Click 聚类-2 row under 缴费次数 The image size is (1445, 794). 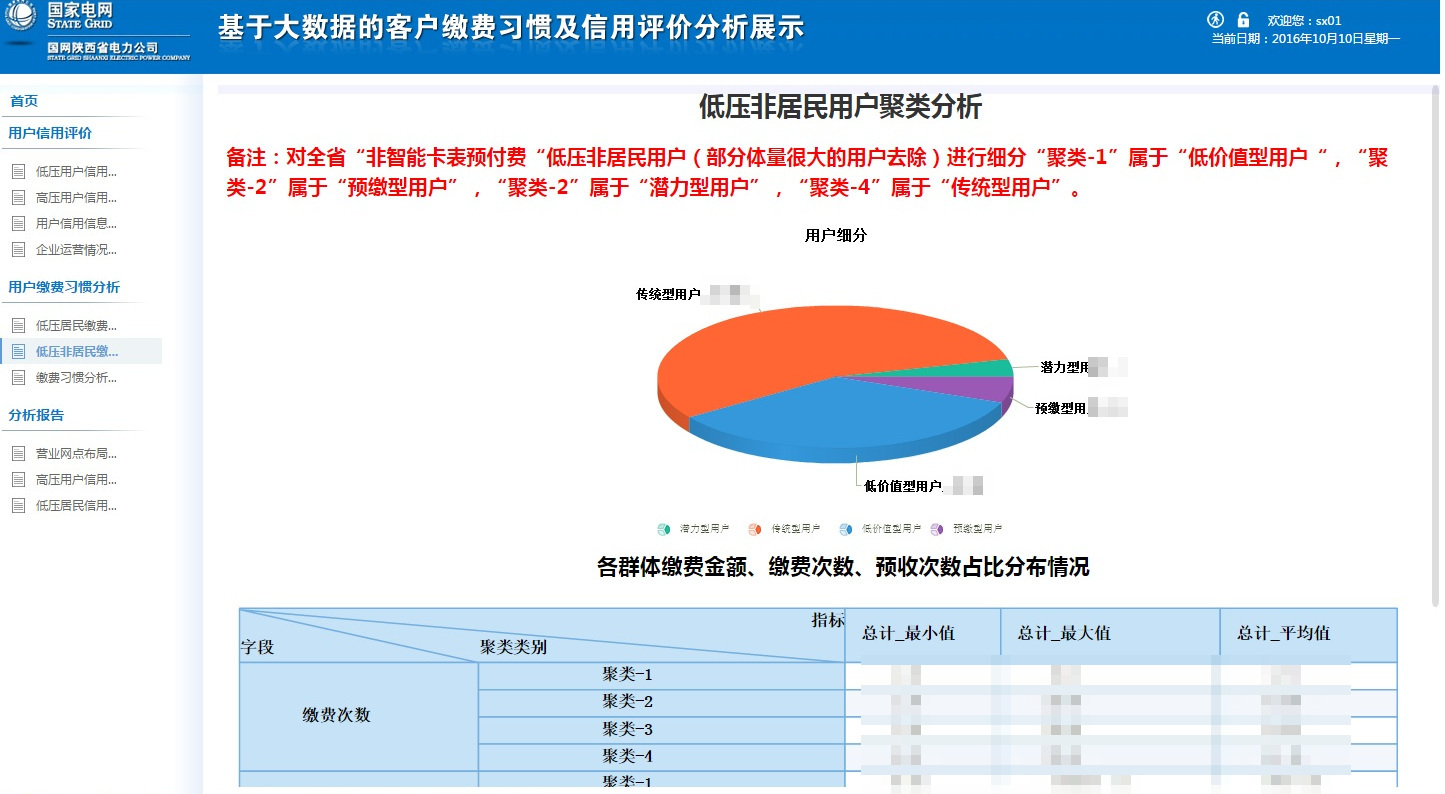coord(662,703)
